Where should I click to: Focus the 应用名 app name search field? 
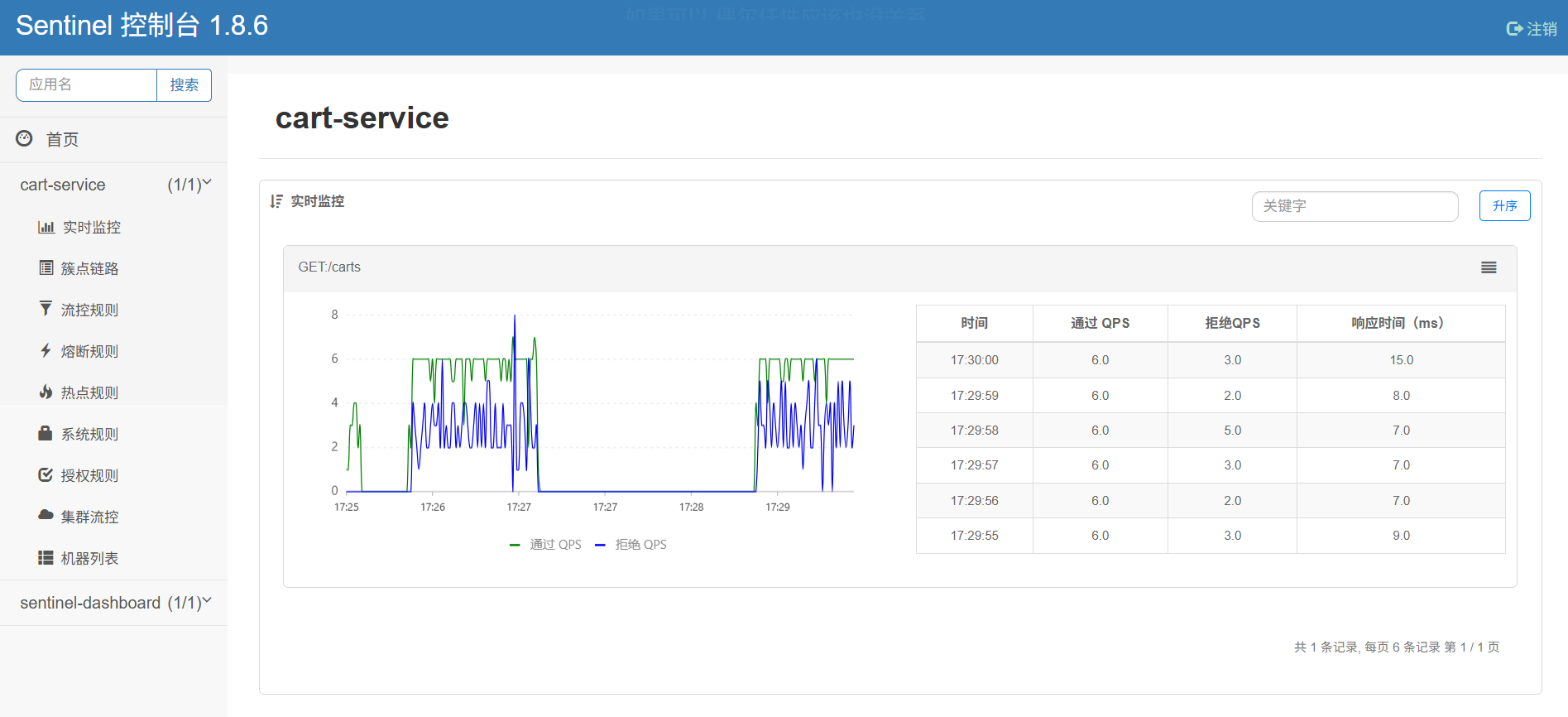(x=87, y=85)
